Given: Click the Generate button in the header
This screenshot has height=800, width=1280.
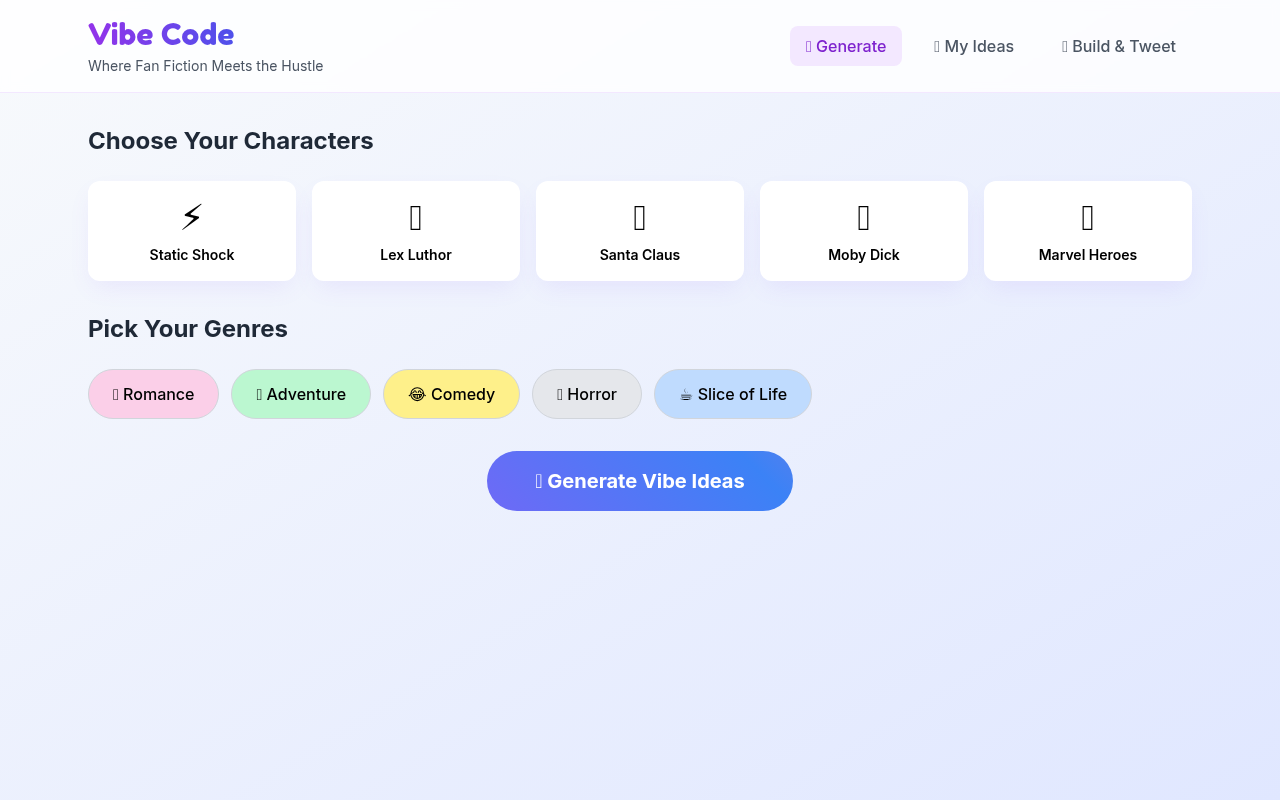Looking at the screenshot, I should tap(845, 46).
